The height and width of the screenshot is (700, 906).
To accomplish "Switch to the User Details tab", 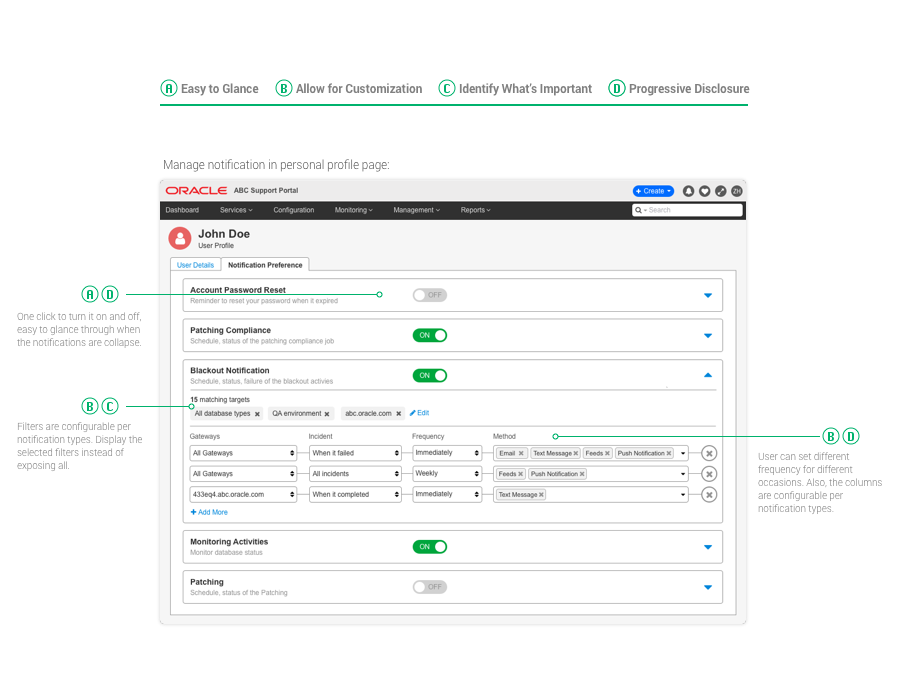I will point(195,265).
